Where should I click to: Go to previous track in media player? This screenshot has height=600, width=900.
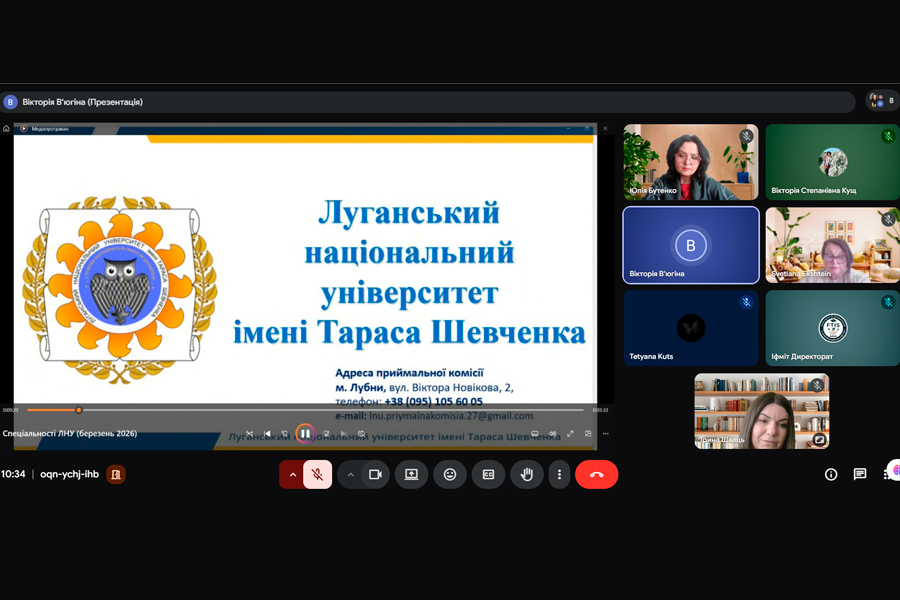tap(267, 433)
